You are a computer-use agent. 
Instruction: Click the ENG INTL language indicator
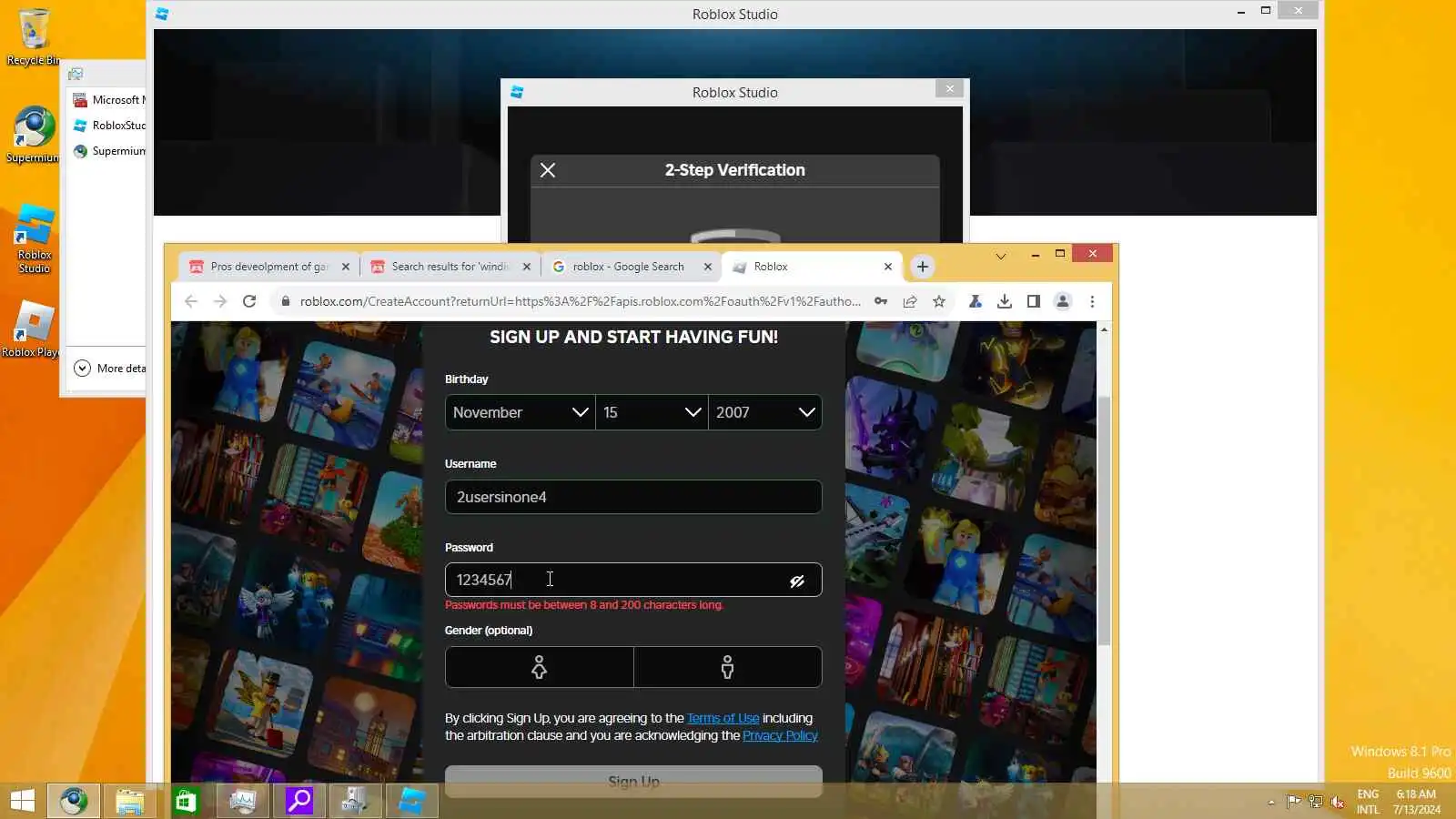pos(1368,802)
